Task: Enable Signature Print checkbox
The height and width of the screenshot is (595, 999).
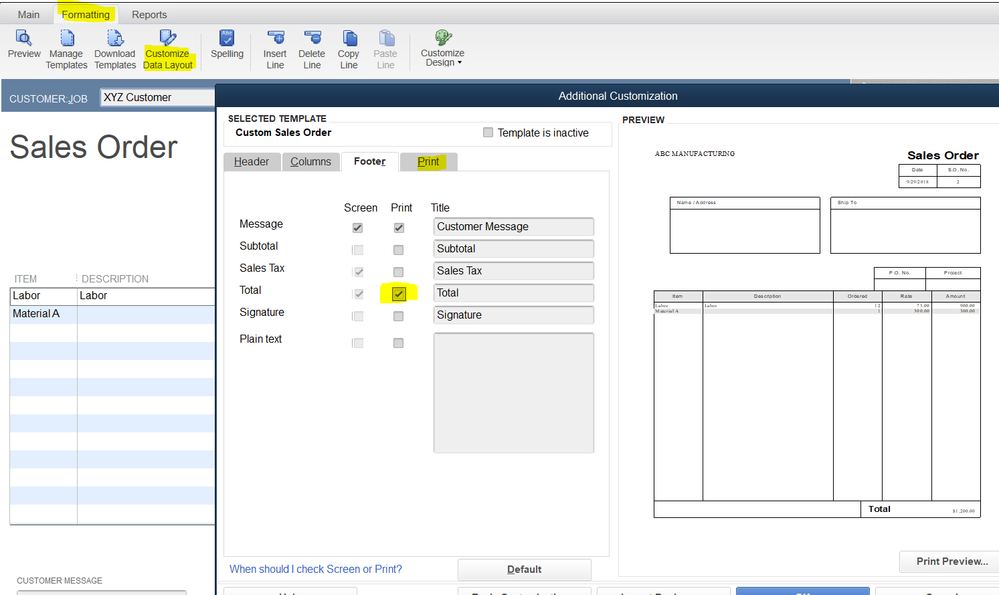Action: coord(398,316)
